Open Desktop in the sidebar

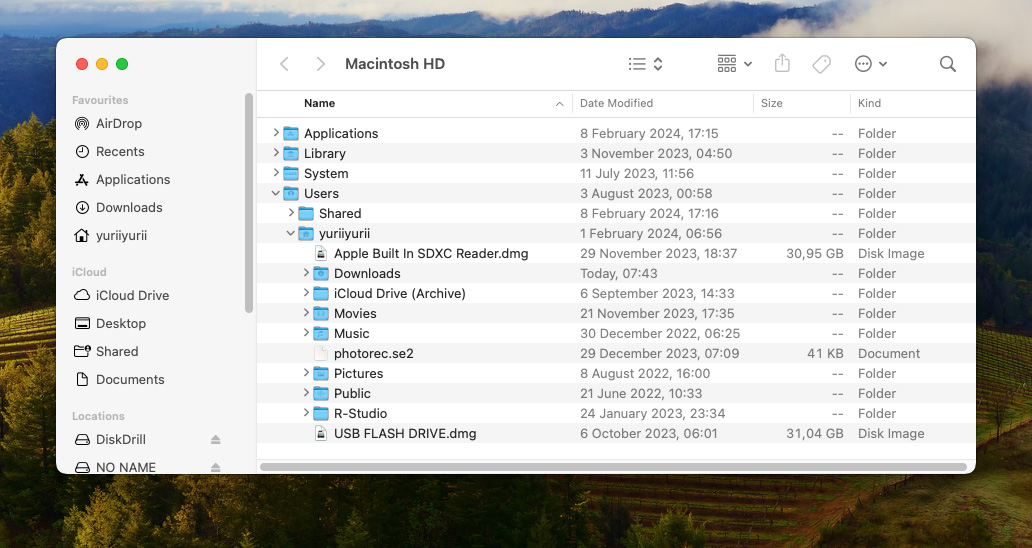[x=120, y=324]
